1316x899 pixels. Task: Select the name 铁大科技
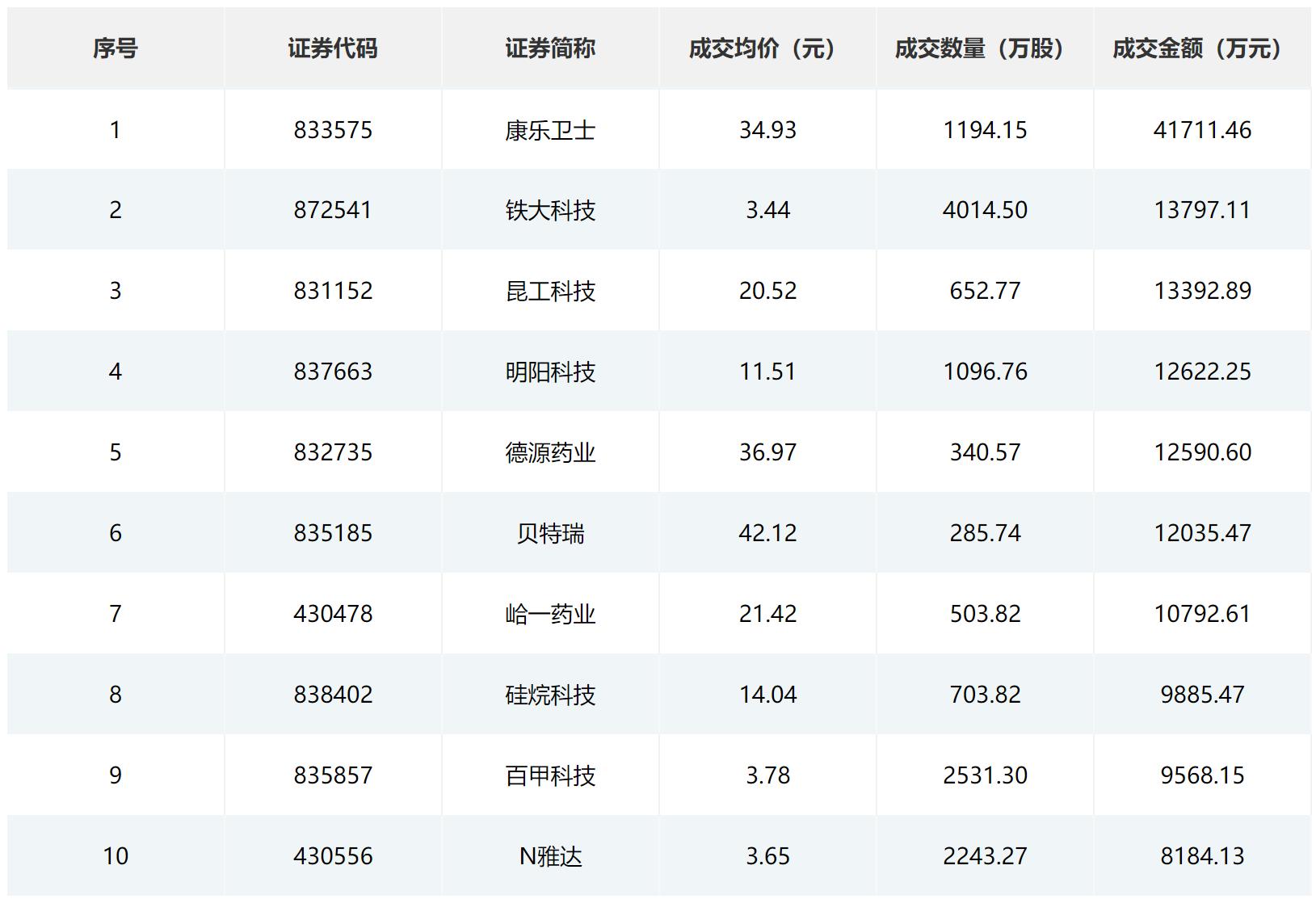[550, 210]
